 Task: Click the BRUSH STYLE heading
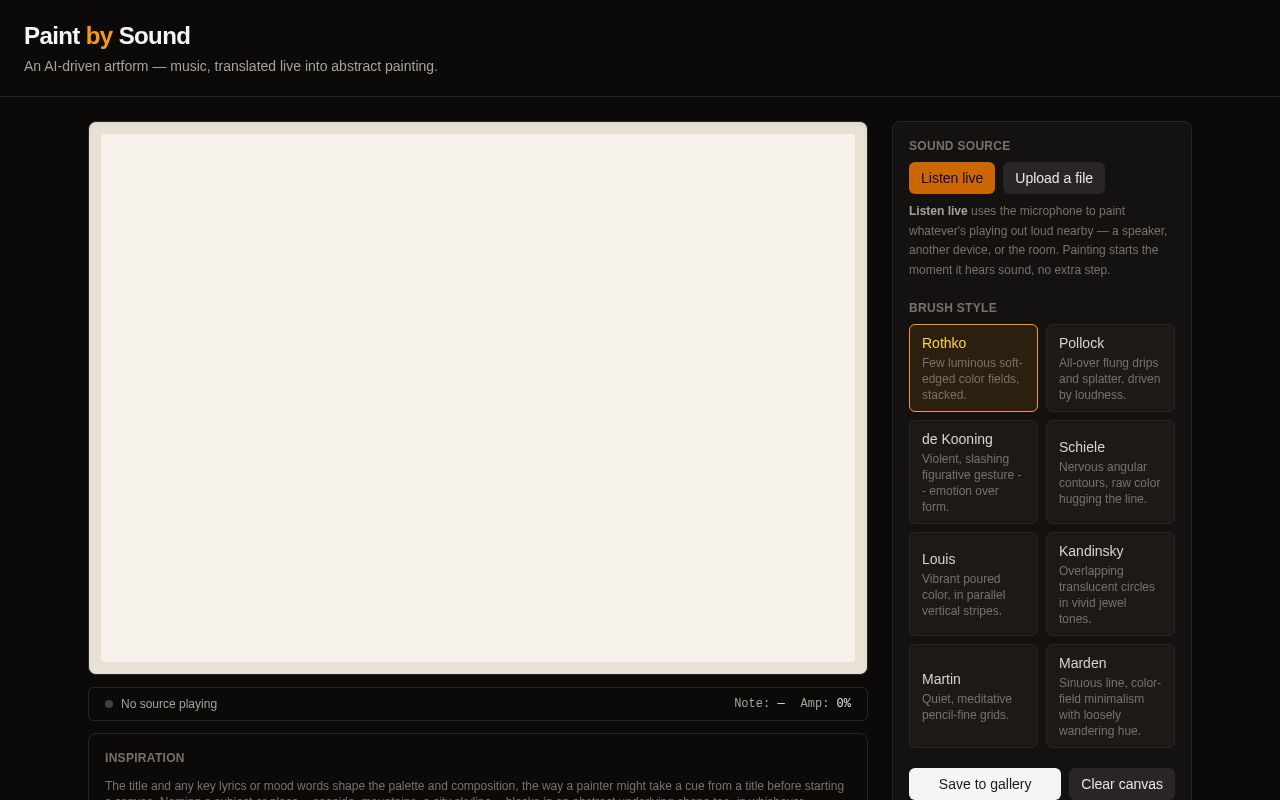click(953, 308)
